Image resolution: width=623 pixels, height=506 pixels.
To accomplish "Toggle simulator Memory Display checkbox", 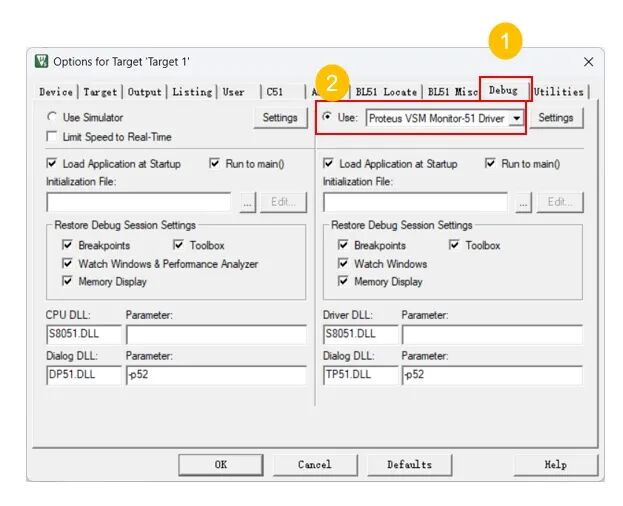I will [x=68, y=281].
